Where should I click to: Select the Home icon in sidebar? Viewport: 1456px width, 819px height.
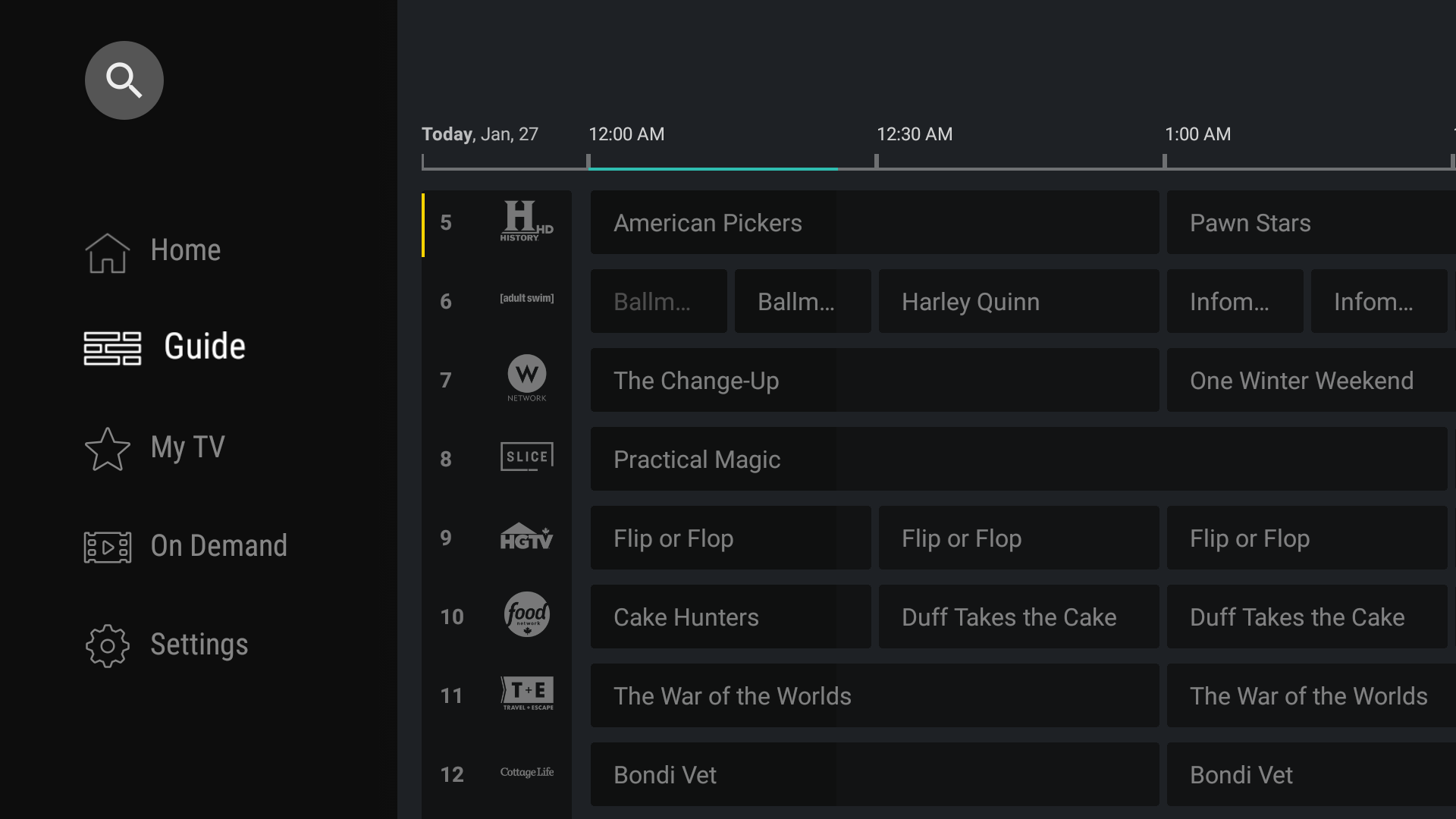click(x=107, y=253)
